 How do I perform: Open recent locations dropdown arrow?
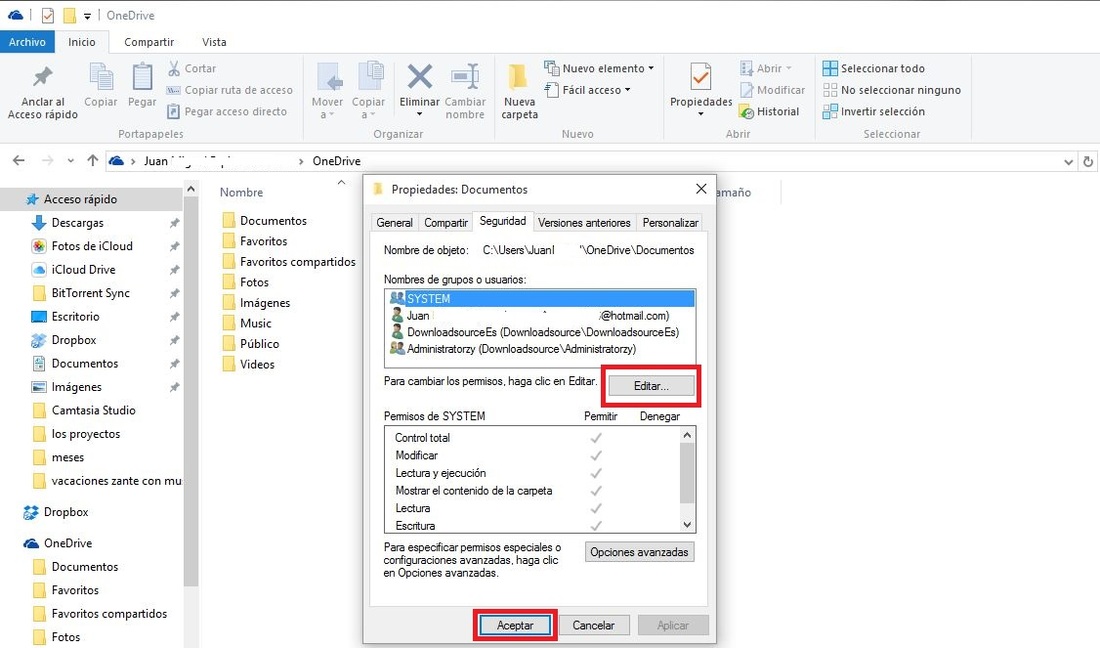tap(70, 161)
